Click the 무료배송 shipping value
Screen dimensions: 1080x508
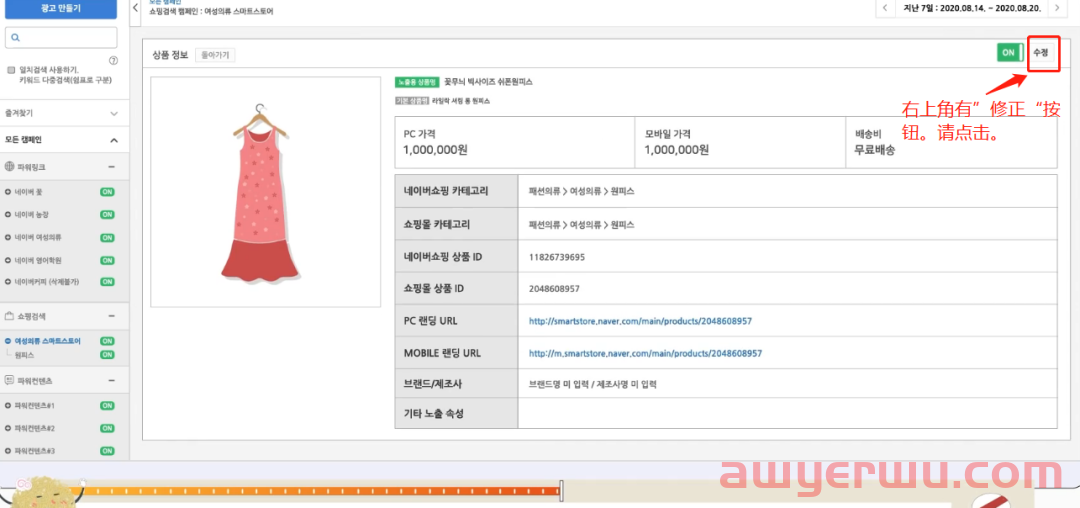875,149
